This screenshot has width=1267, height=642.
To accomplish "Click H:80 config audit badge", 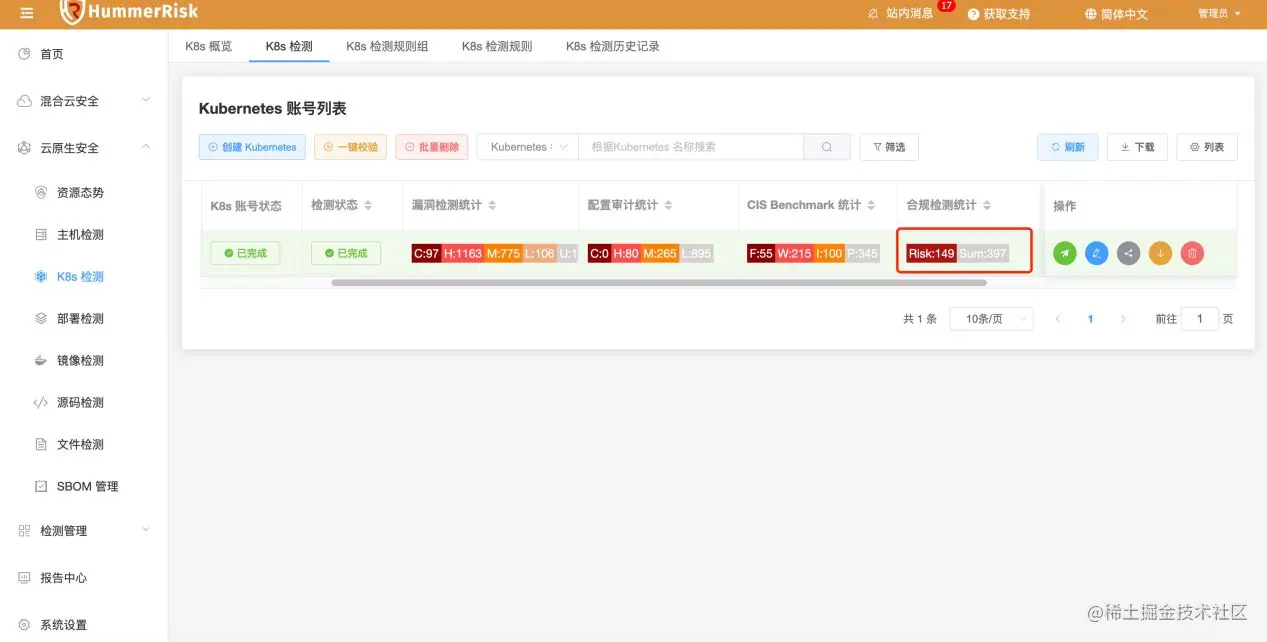I will click(626, 254).
